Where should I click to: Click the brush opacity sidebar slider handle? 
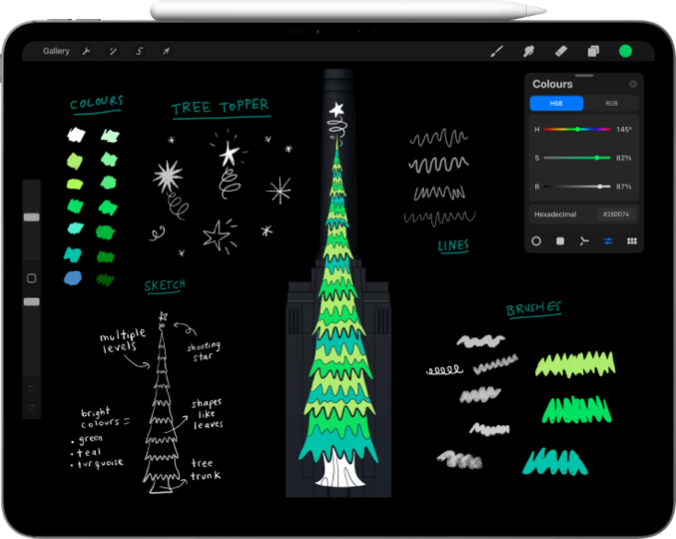click(31, 301)
